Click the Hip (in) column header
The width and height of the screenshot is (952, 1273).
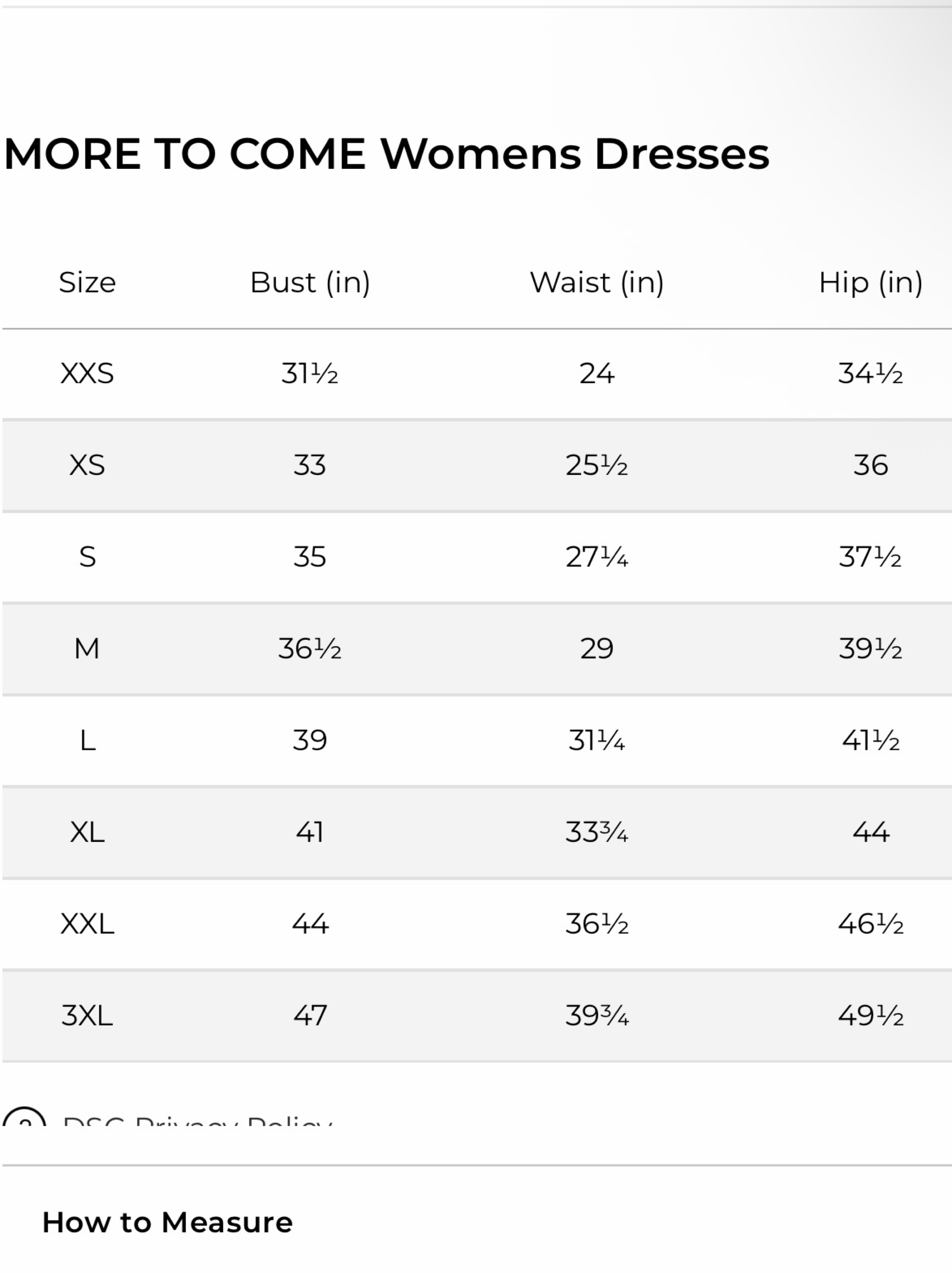click(871, 283)
